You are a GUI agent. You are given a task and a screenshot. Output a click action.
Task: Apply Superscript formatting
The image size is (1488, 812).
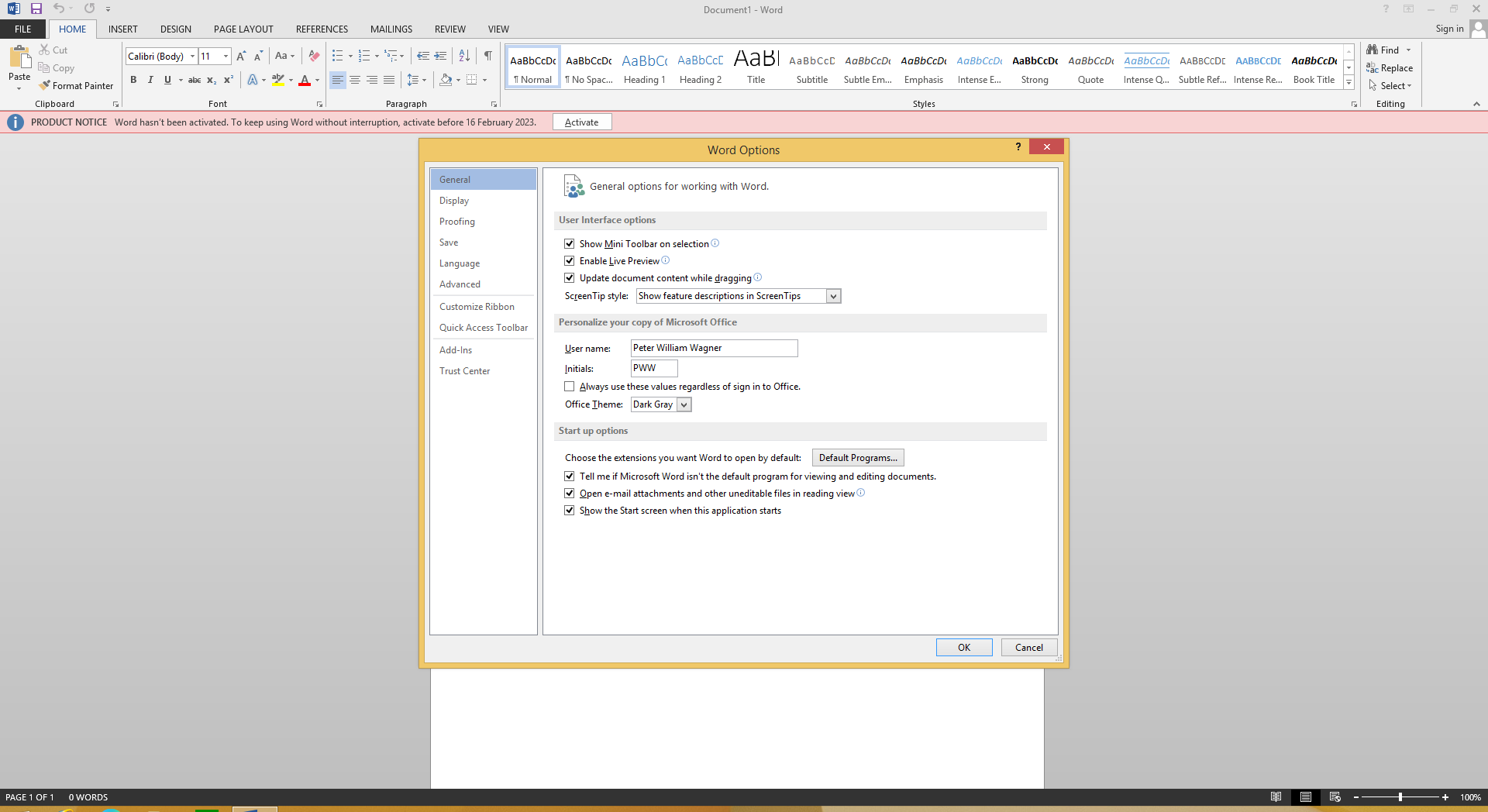pos(229,80)
